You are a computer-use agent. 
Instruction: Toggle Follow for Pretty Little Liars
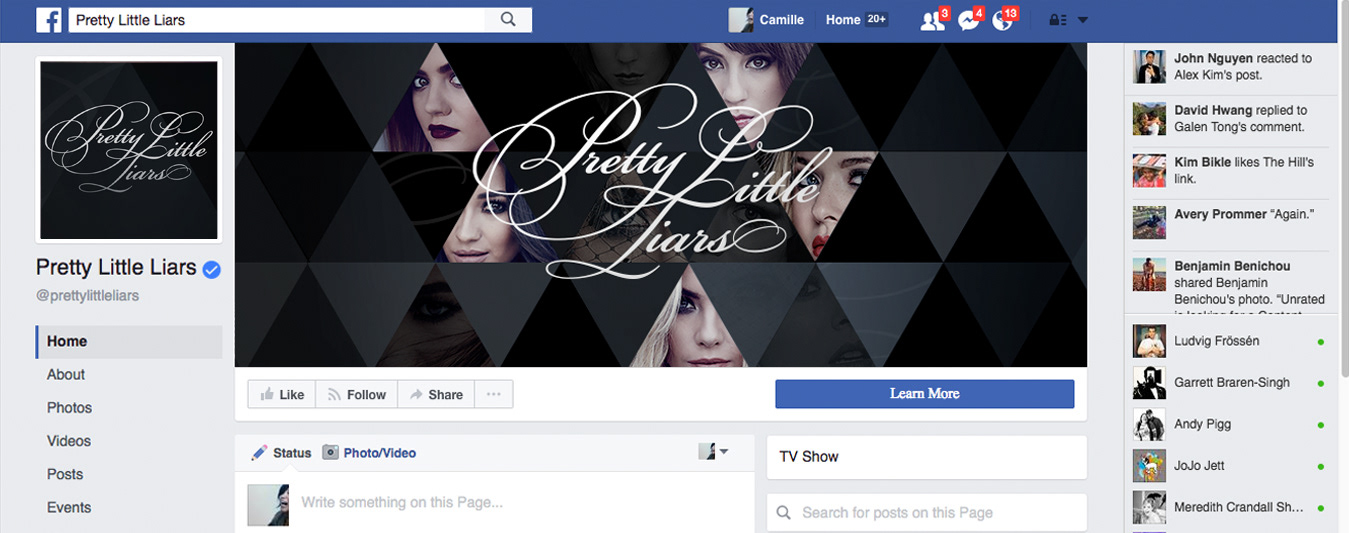(357, 394)
